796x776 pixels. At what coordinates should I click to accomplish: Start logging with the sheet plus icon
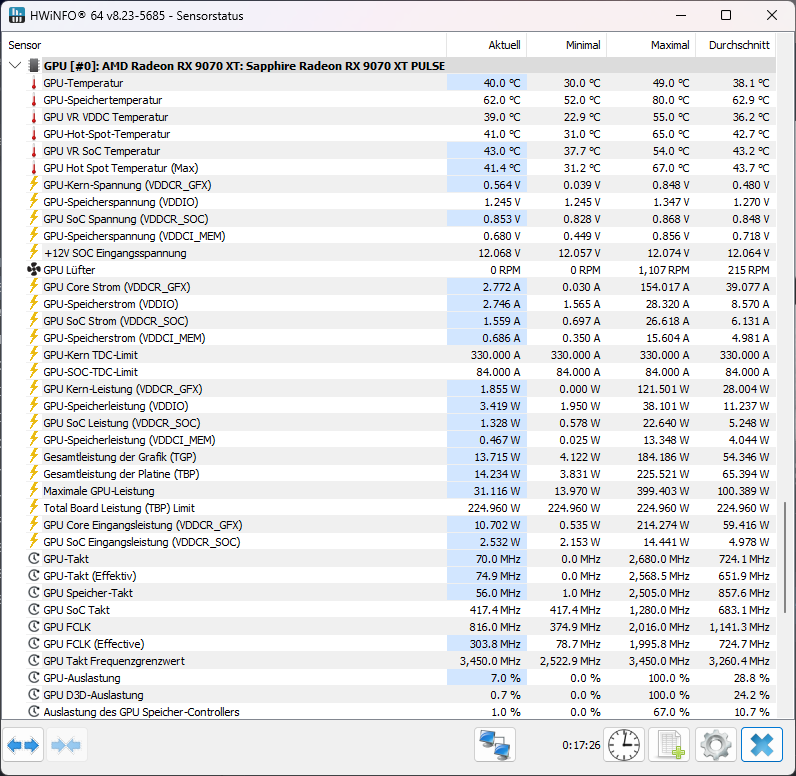tap(669, 745)
